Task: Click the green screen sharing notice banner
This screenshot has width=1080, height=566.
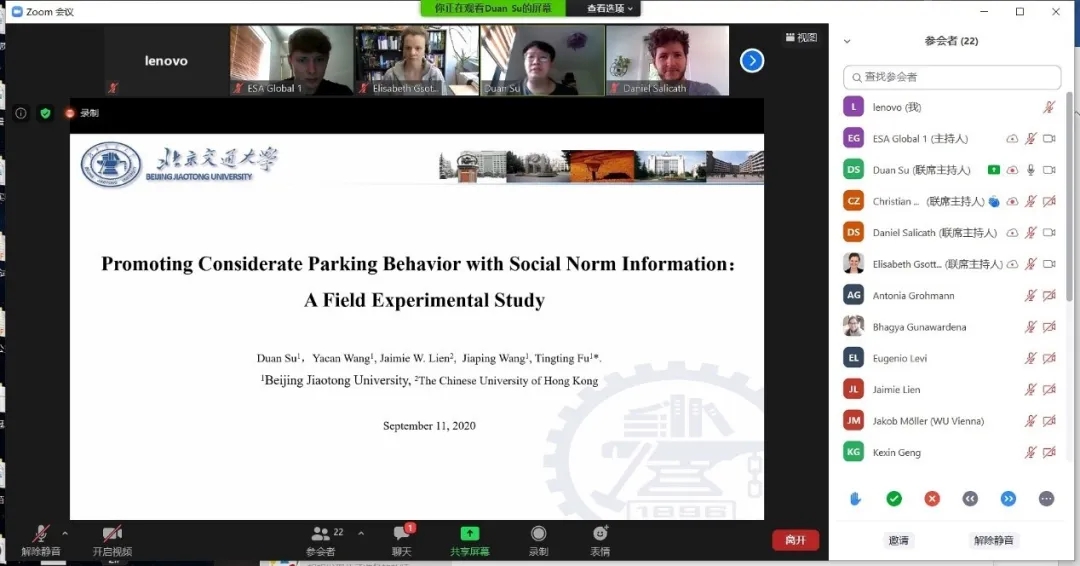Action: 493,8
